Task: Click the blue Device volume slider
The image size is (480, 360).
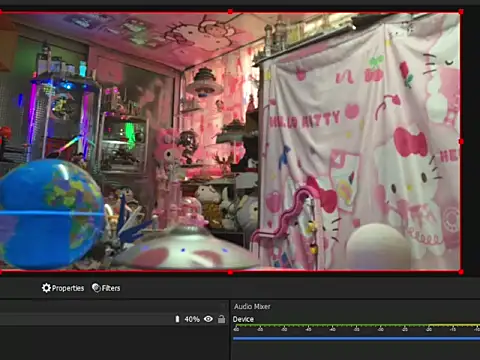Action: coord(356,338)
